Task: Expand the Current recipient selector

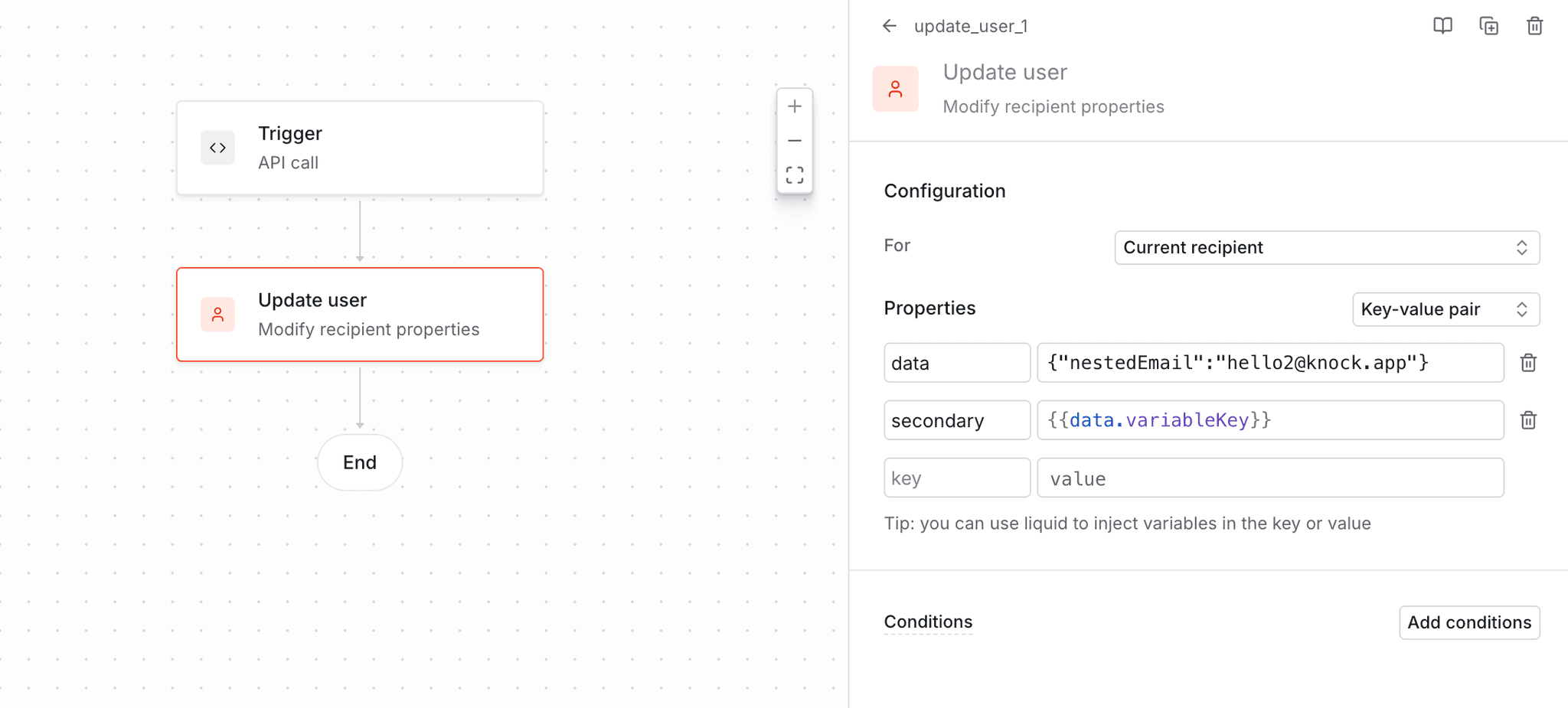Action: point(1325,247)
